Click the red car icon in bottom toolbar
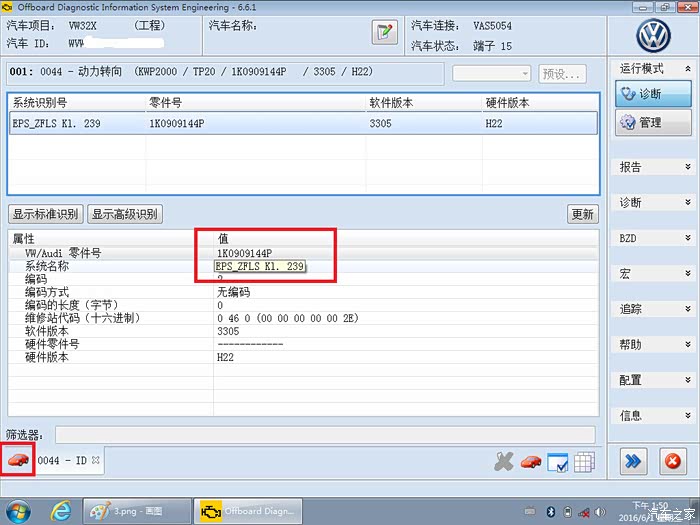The width and height of the screenshot is (700, 525). [531, 461]
